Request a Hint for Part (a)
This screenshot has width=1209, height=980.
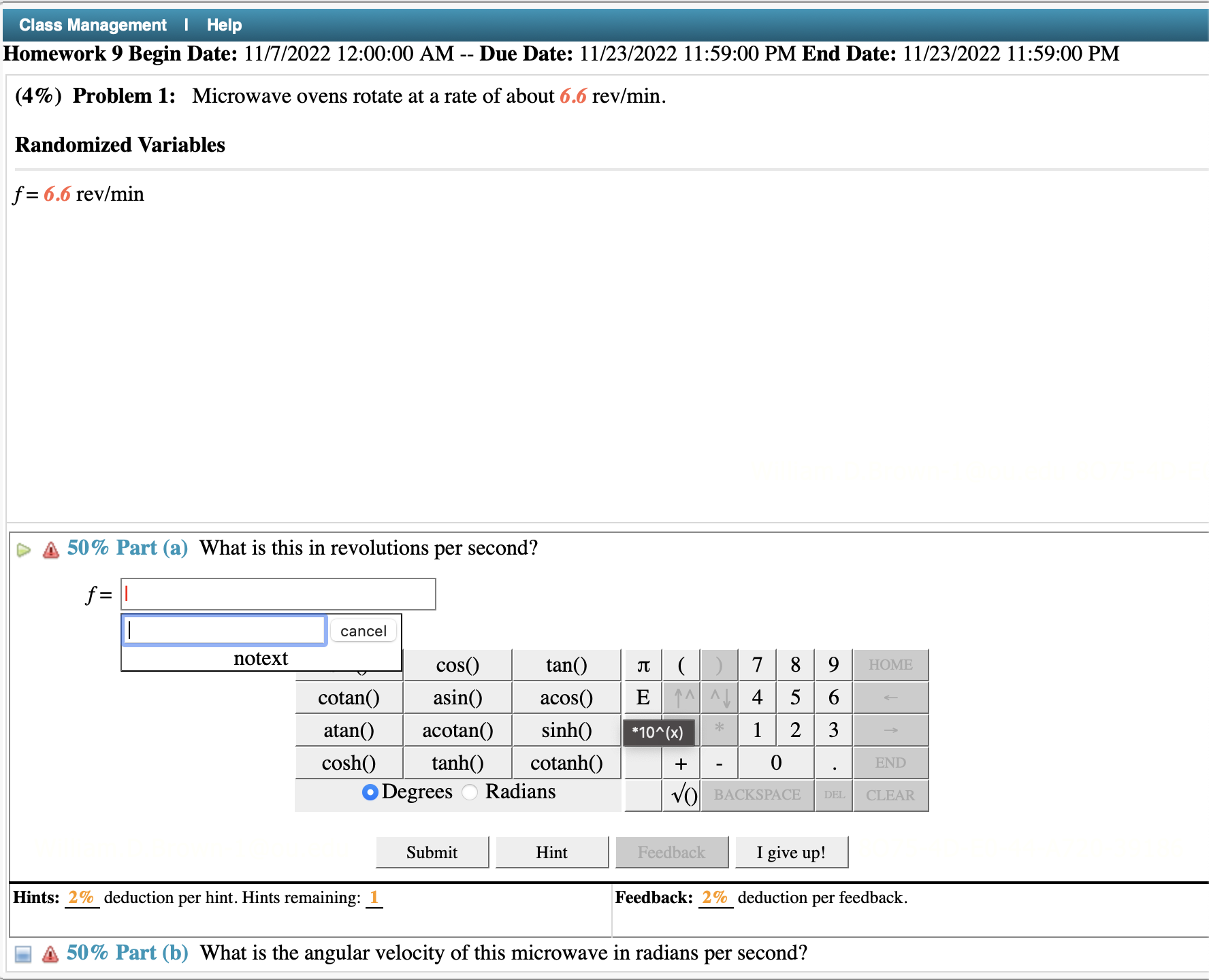pyautogui.click(x=551, y=852)
